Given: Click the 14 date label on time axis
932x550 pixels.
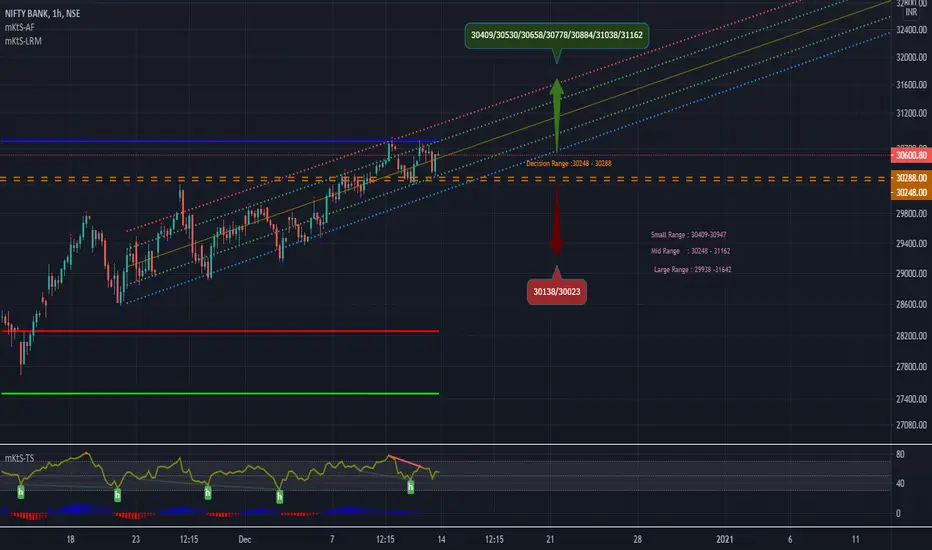Looking at the screenshot, I should coord(441,539).
